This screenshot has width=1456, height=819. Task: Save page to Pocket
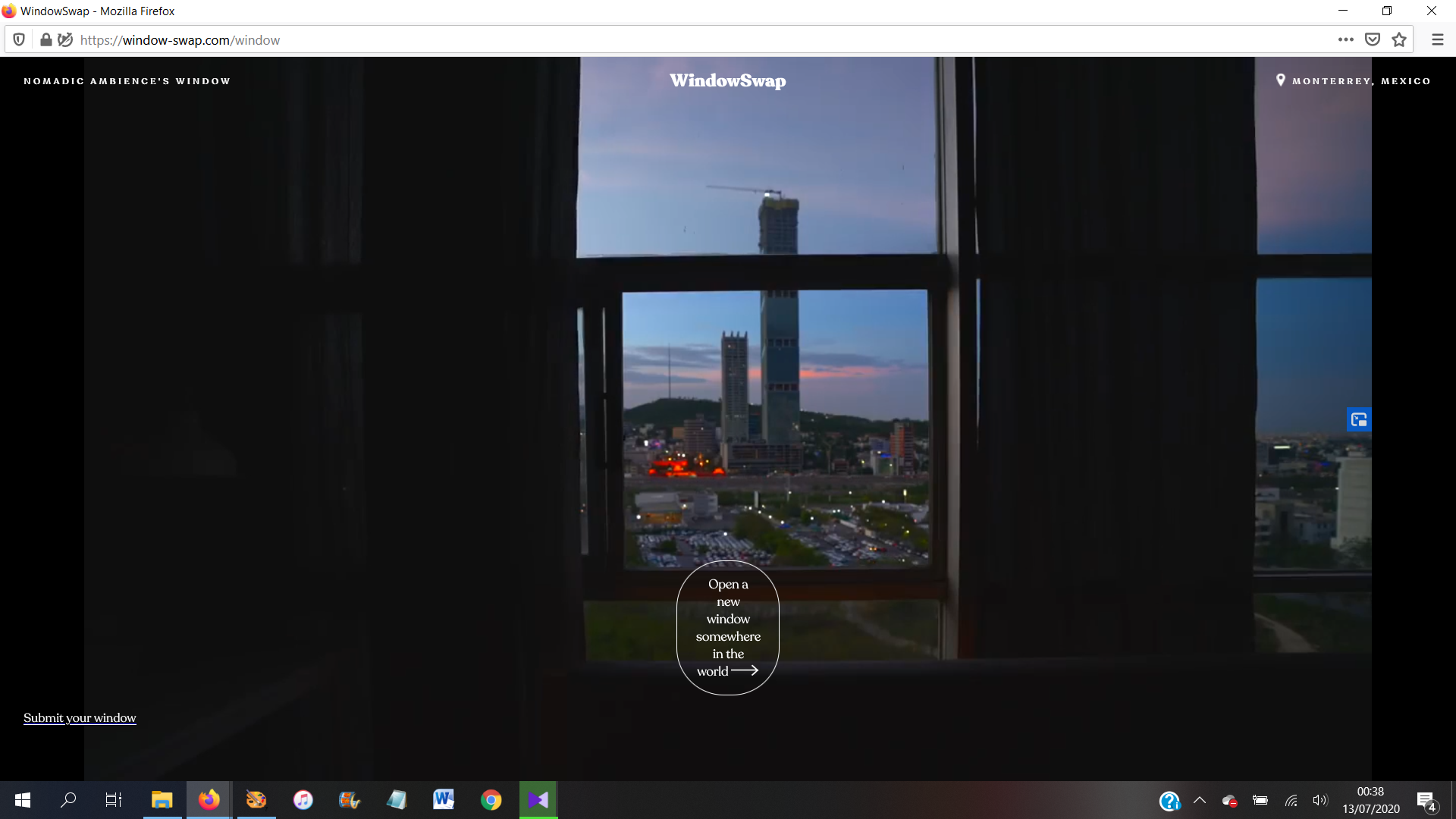coord(1373,40)
